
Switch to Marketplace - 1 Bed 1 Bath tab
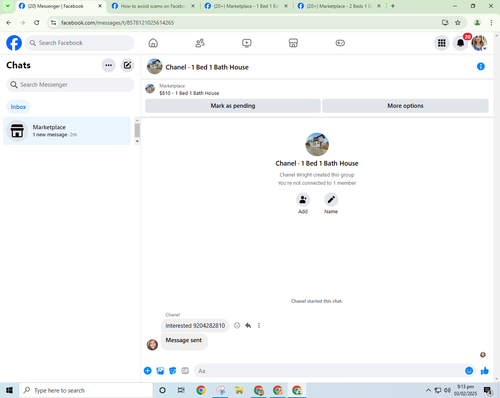pyautogui.click(x=246, y=6)
